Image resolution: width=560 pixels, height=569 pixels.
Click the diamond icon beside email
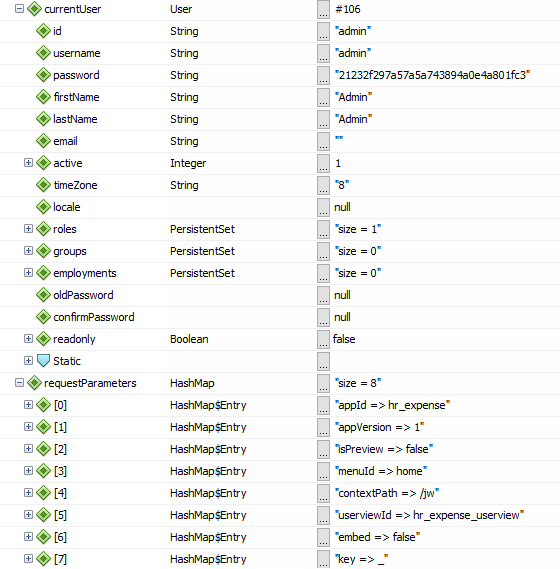point(43,141)
